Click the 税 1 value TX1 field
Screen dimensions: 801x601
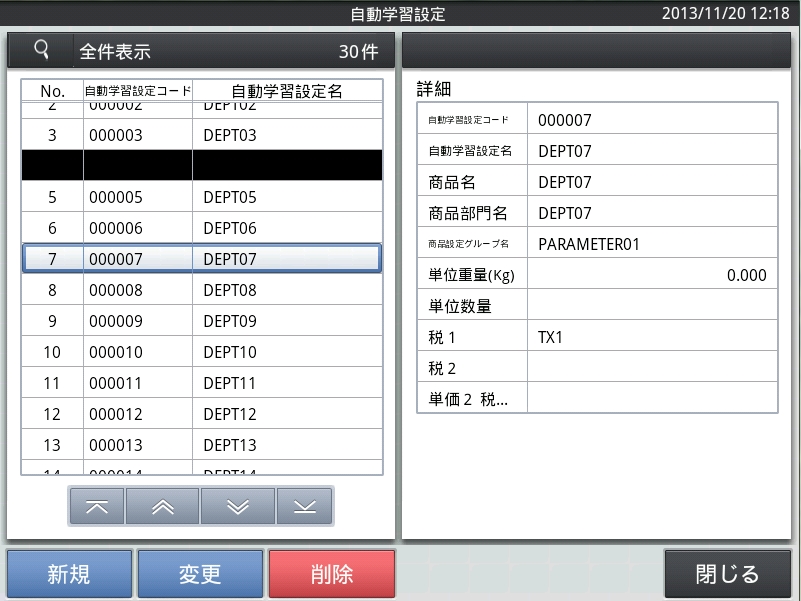(x=651, y=337)
